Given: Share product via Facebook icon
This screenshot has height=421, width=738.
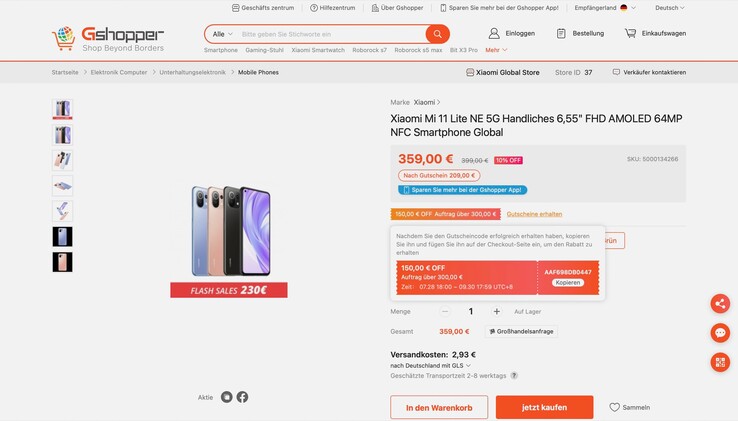Looking at the screenshot, I should (242, 397).
